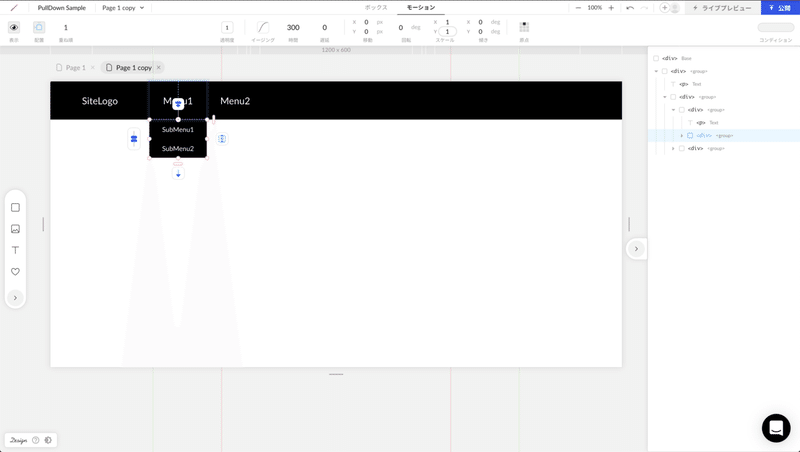Click the コンディション condition pill

pos(776,28)
